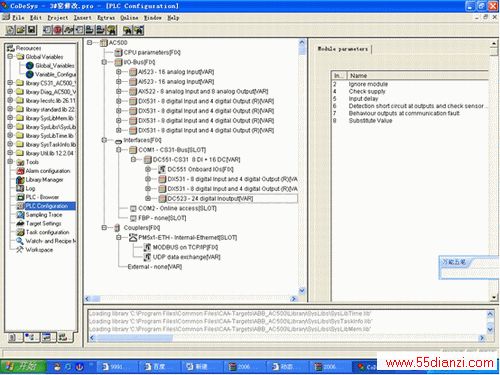Select Target Settings in Resources tree

(43, 223)
